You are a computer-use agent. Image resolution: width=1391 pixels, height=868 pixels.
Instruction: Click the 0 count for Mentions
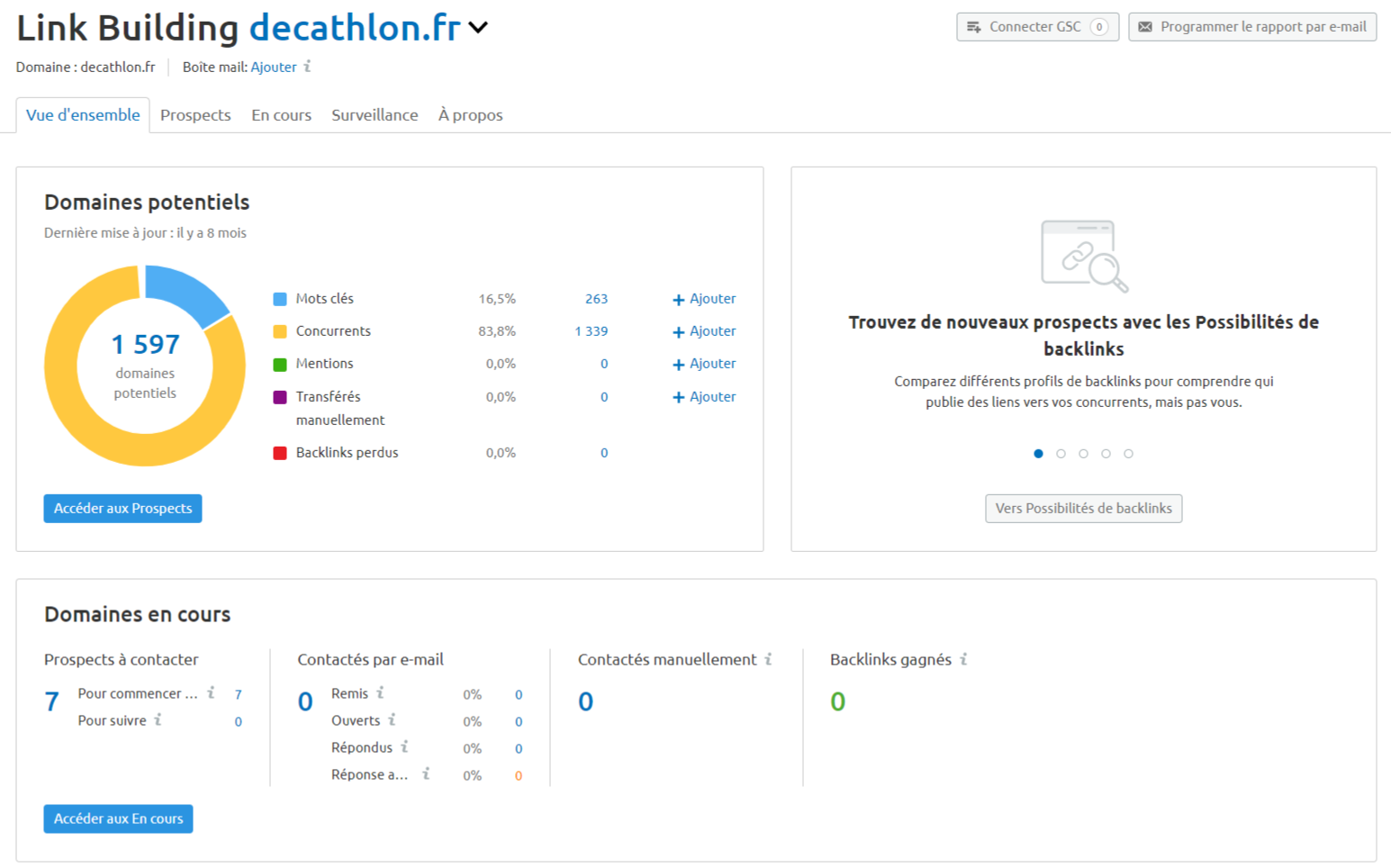[604, 364]
